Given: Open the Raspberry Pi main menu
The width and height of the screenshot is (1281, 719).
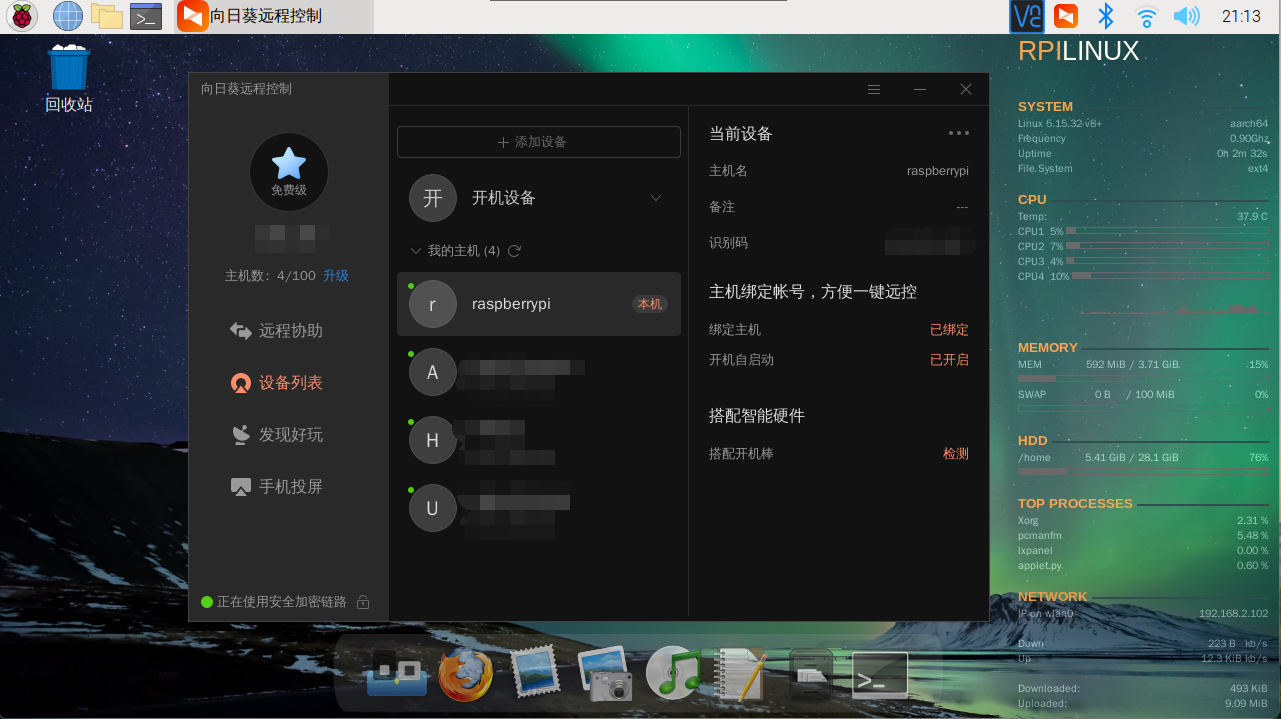Looking at the screenshot, I should click(22, 16).
